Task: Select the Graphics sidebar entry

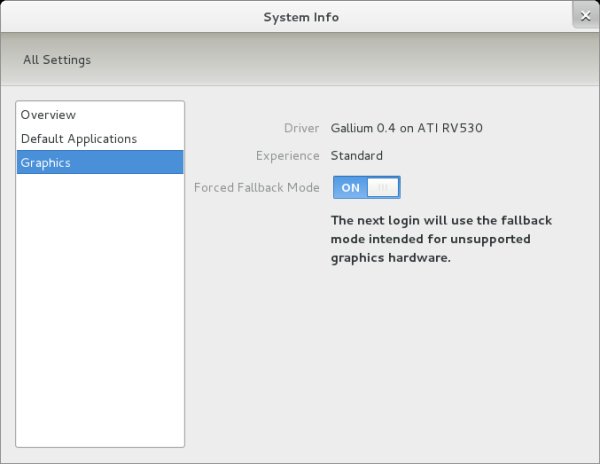Action: tap(46, 163)
